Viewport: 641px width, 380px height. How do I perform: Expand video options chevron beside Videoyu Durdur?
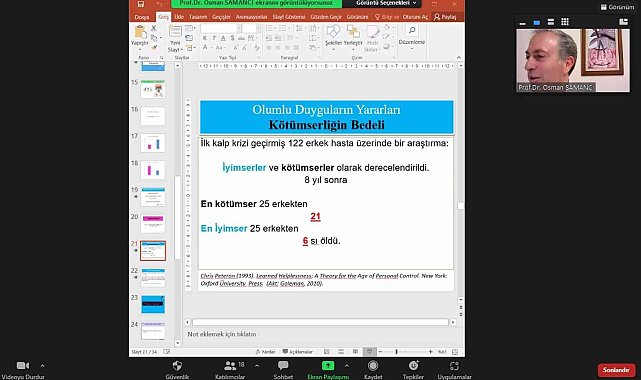coord(43,366)
